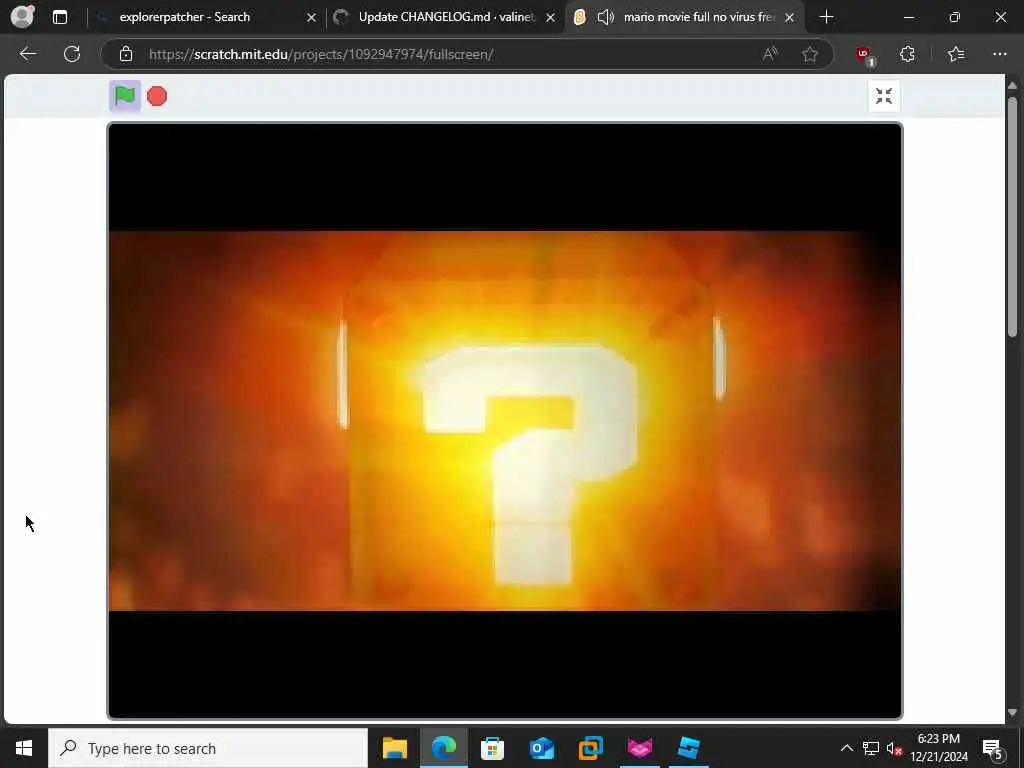View site information via lock icon
1024x768 pixels.
pyautogui.click(x=126, y=54)
